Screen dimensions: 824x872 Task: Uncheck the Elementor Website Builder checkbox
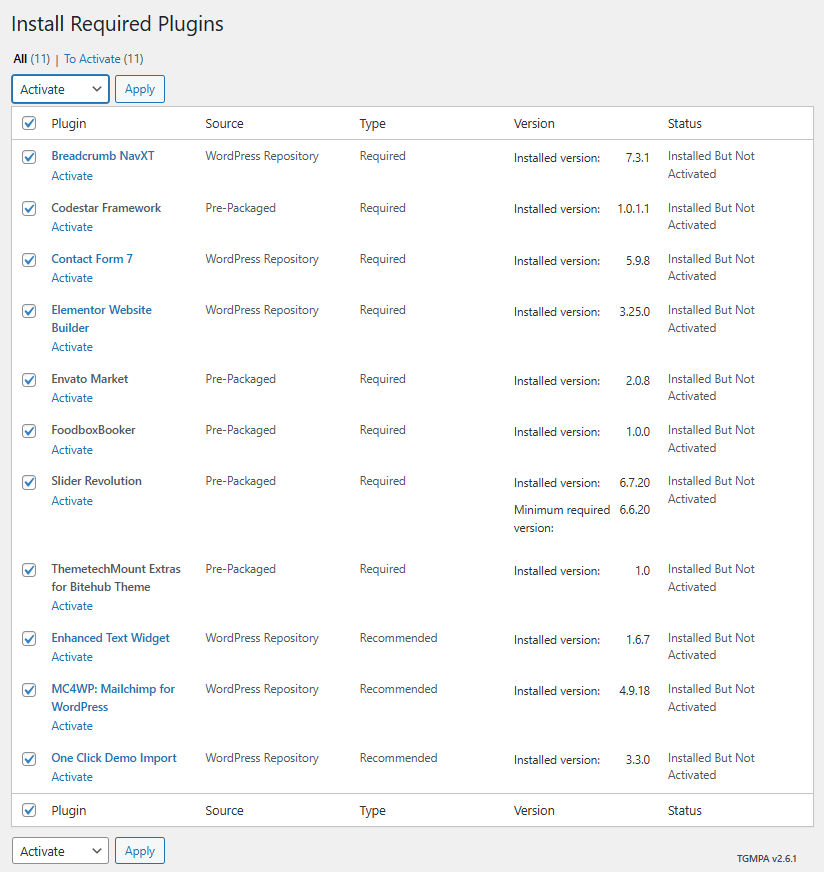point(29,311)
